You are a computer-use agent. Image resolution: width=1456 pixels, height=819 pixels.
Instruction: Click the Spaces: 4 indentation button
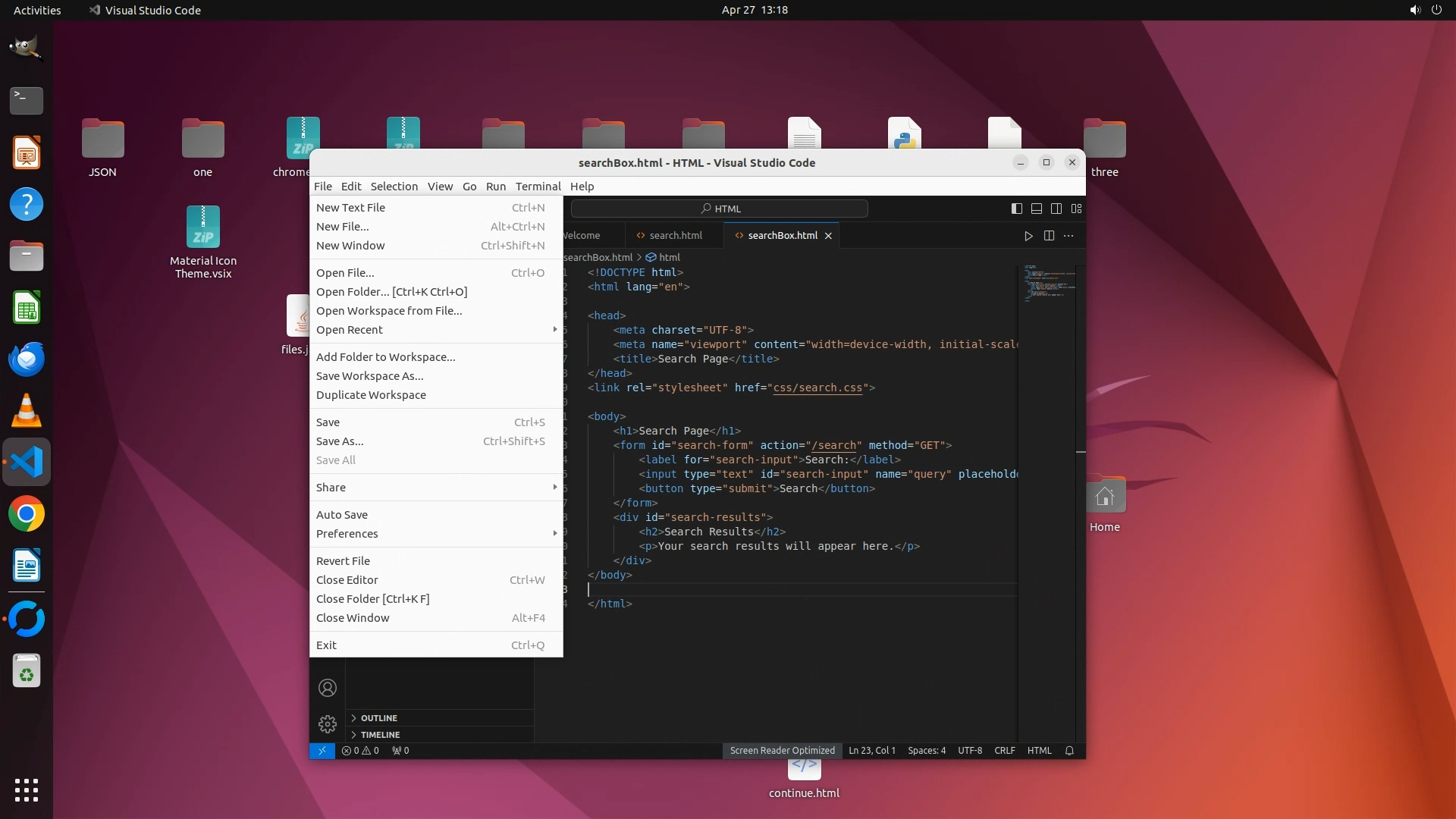[x=926, y=751]
